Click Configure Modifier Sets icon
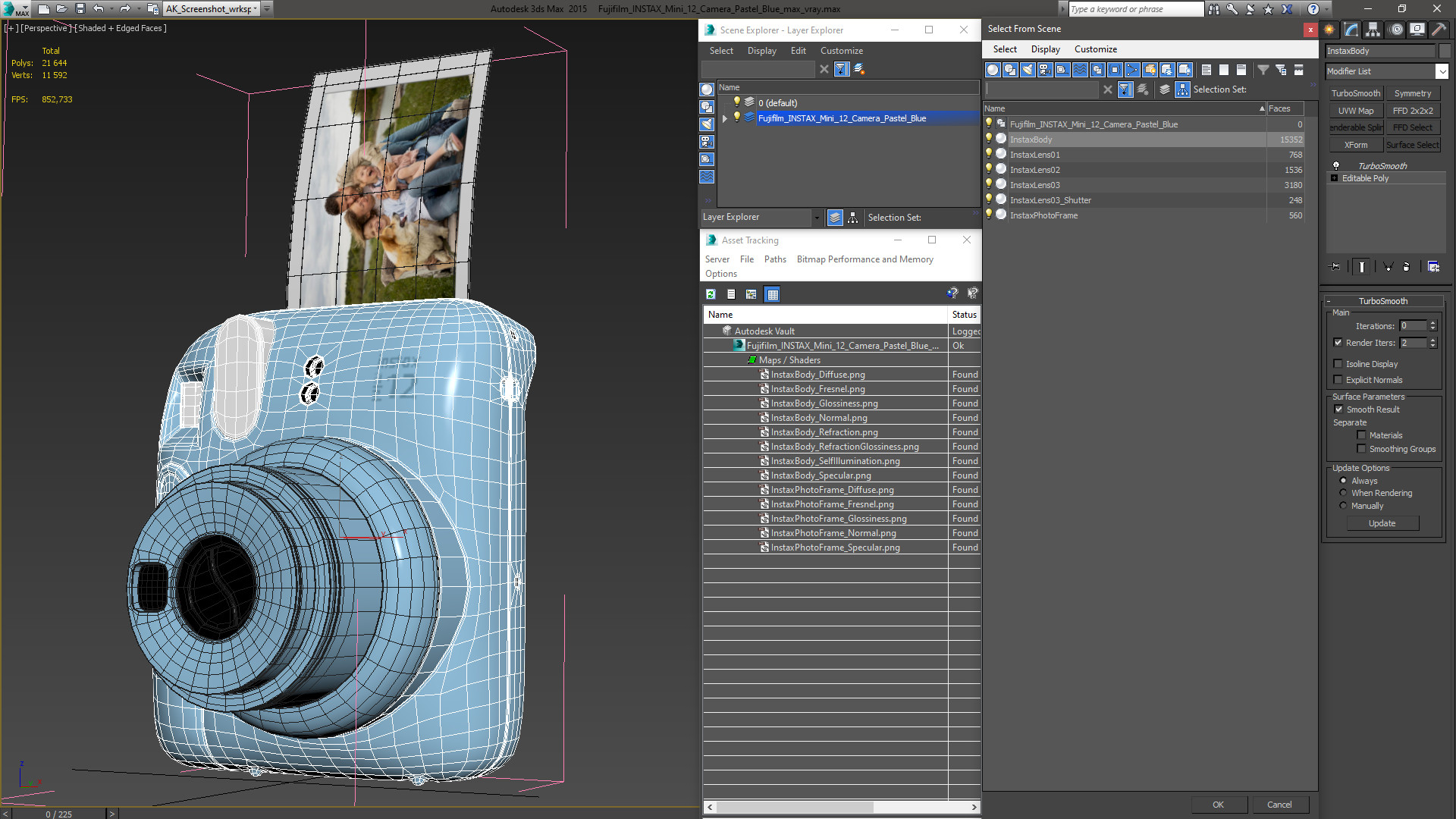 (x=1434, y=267)
